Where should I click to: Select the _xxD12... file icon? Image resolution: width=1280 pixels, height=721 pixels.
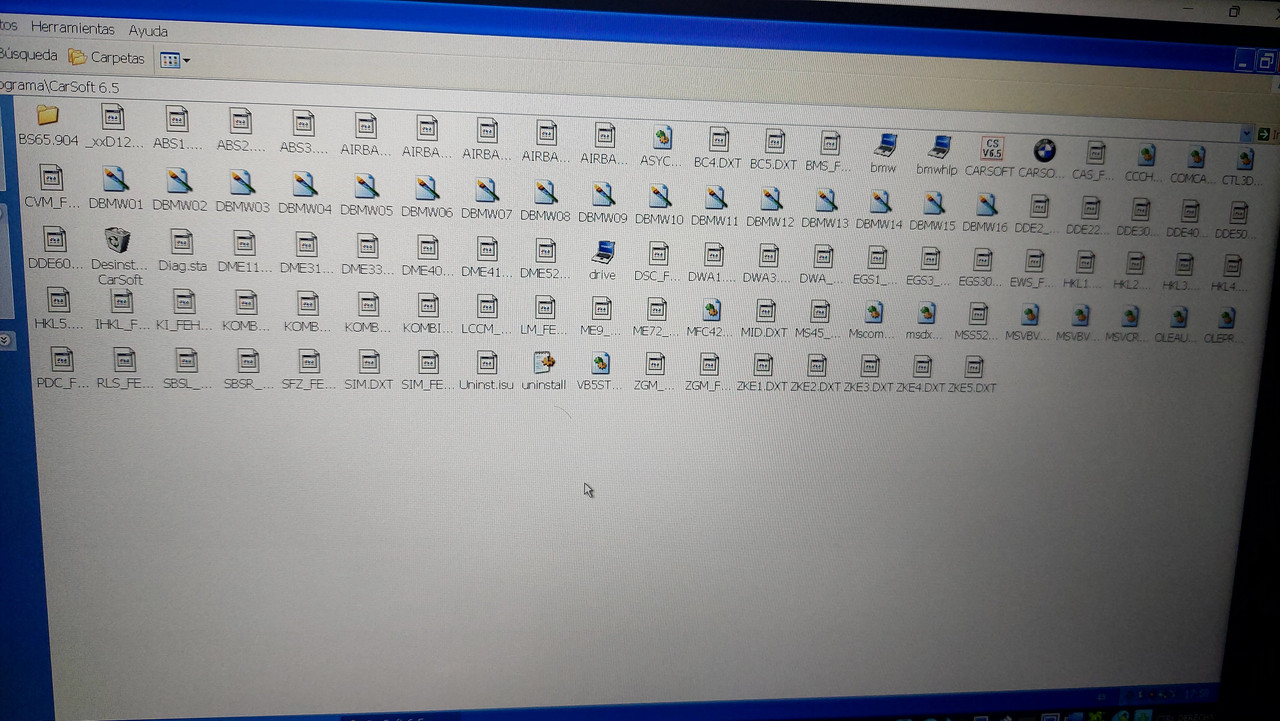pyautogui.click(x=112, y=118)
